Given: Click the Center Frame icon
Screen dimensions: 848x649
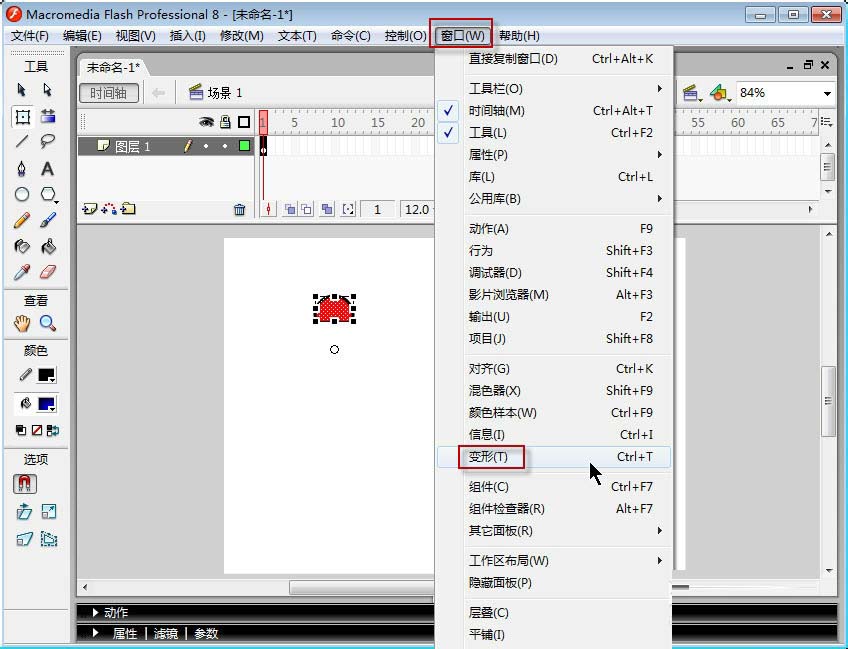Looking at the screenshot, I should click(x=268, y=209).
